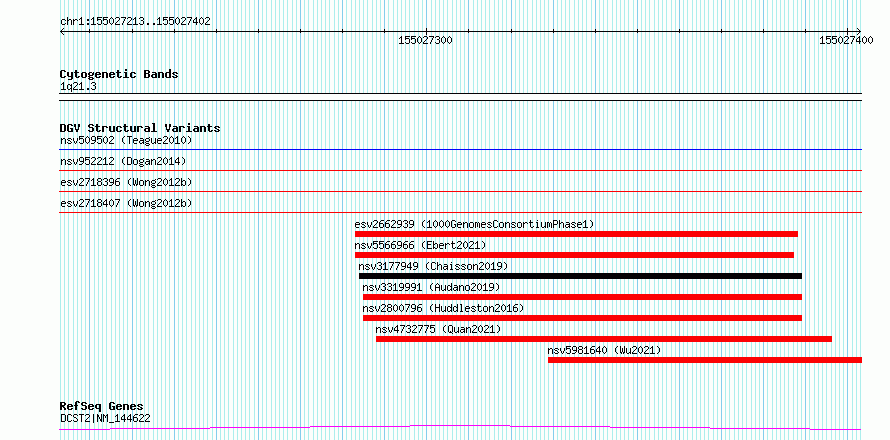The image size is (890, 440).
Task: Open variant nsv952212 (Dogan2014) label
Action: point(123,161)
